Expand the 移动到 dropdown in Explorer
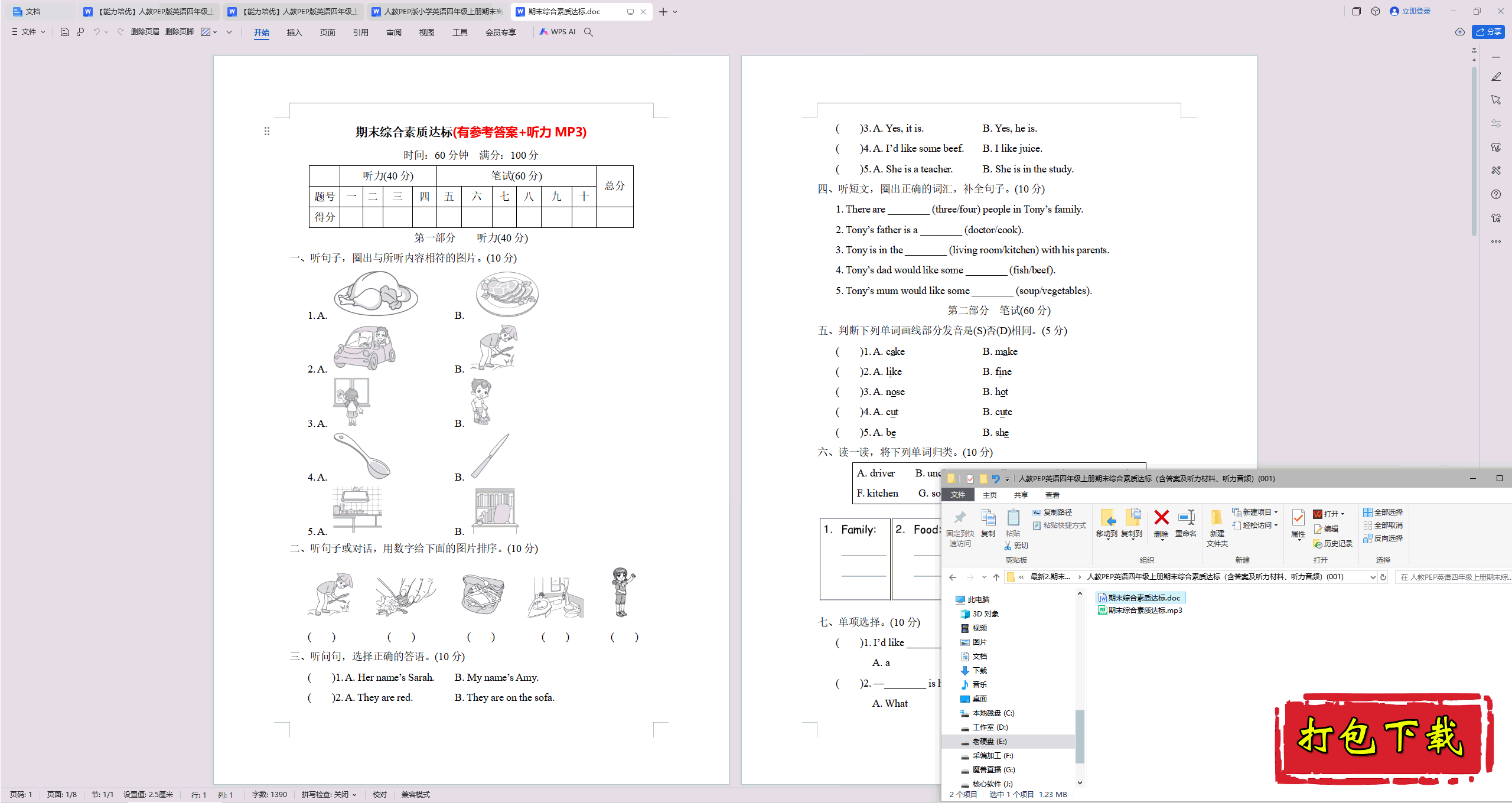The image size is (1512, 803). pos(1107,539)
